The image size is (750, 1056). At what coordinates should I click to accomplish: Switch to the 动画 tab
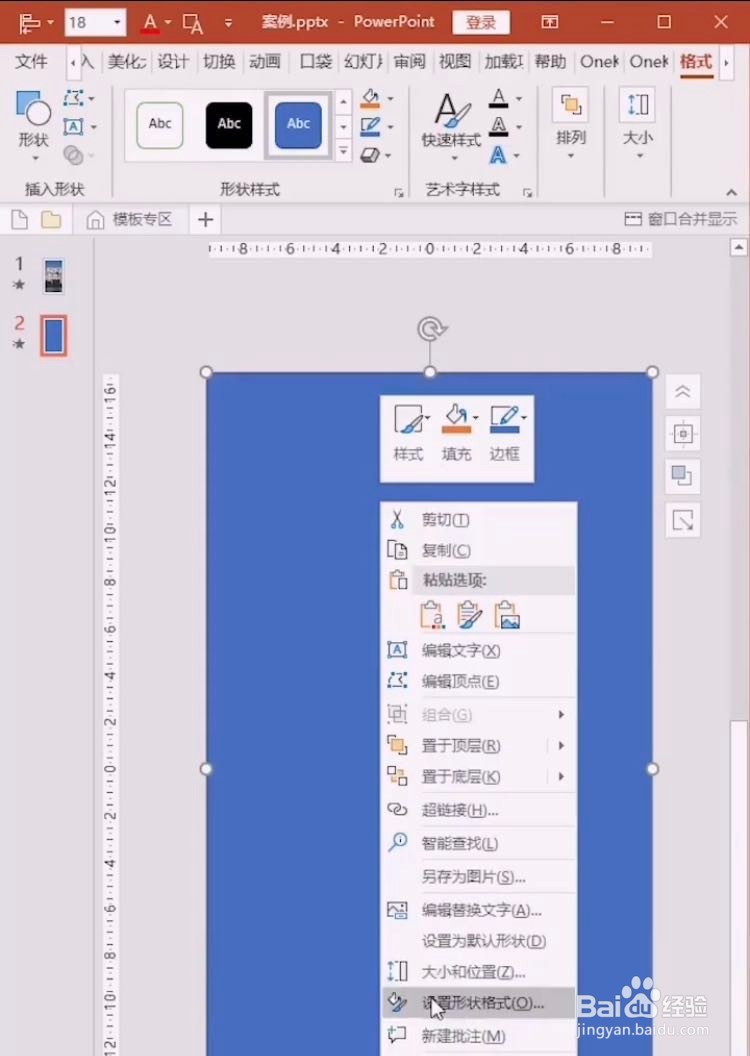[x=265, y=62]
